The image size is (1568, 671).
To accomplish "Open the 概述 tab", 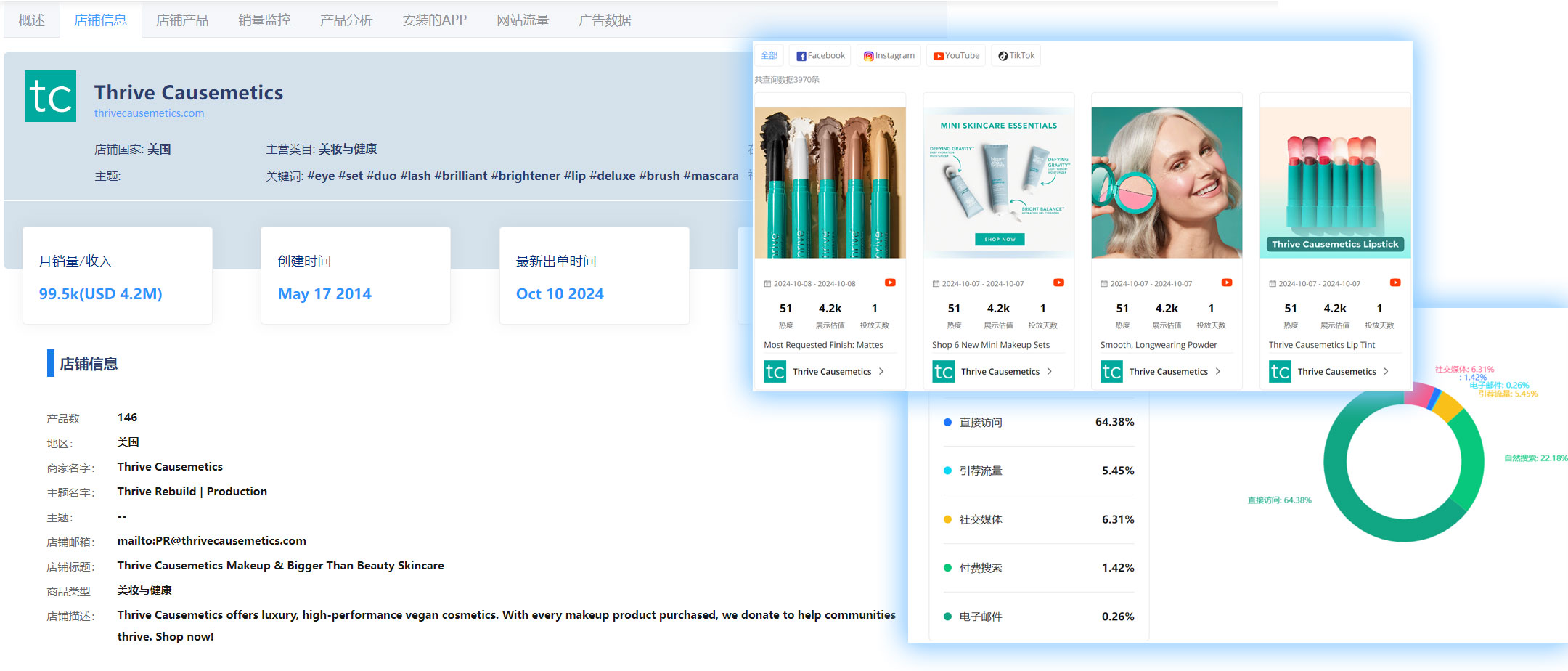I will point(31,20).
